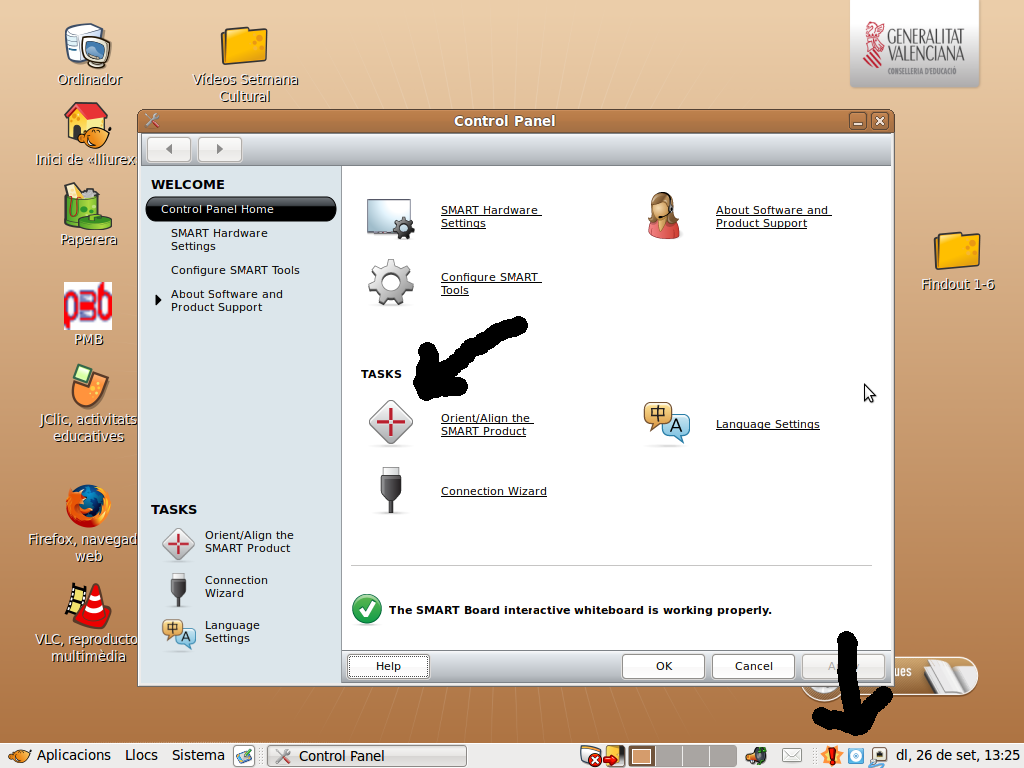Open About Software and Product Support link
The image size is (1024, 768).
773,217
